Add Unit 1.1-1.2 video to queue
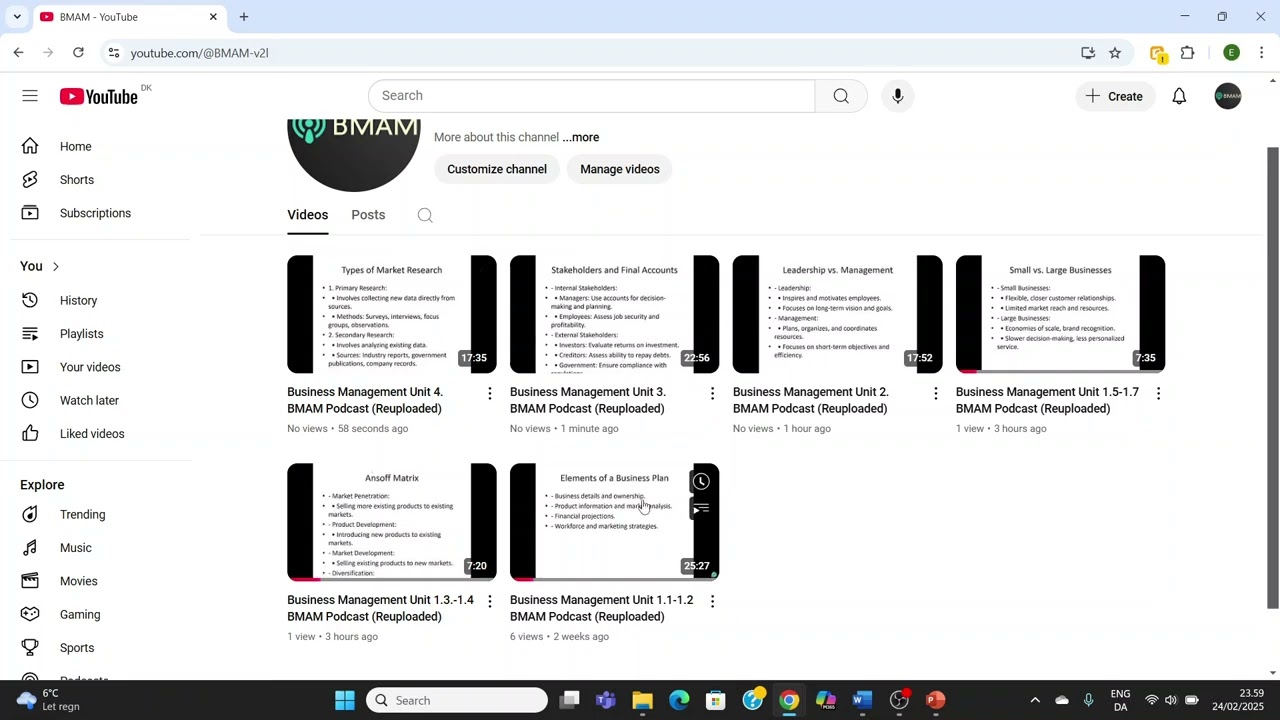Screen dimensions: 1280x720 pyautogui.click(x=701, y=510)
